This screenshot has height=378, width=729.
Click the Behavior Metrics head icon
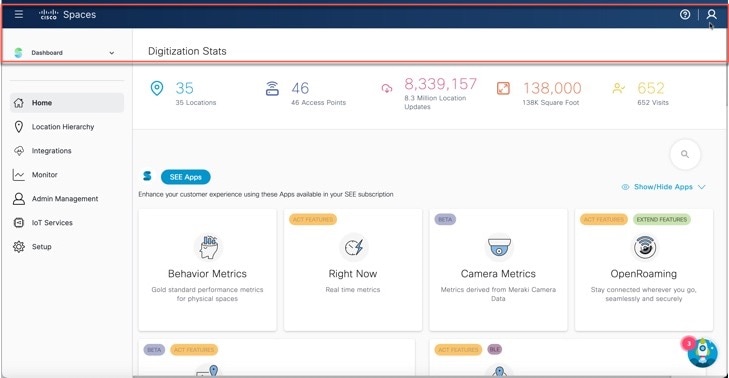tap(208, 247)
